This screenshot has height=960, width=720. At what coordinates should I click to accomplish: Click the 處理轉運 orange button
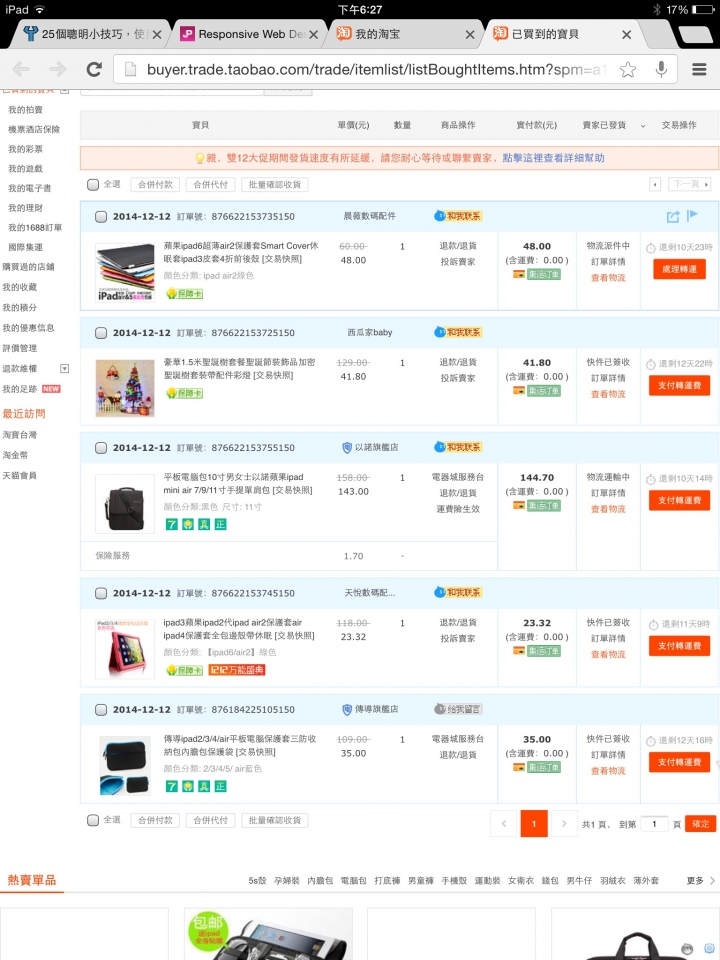click(679, 269)
